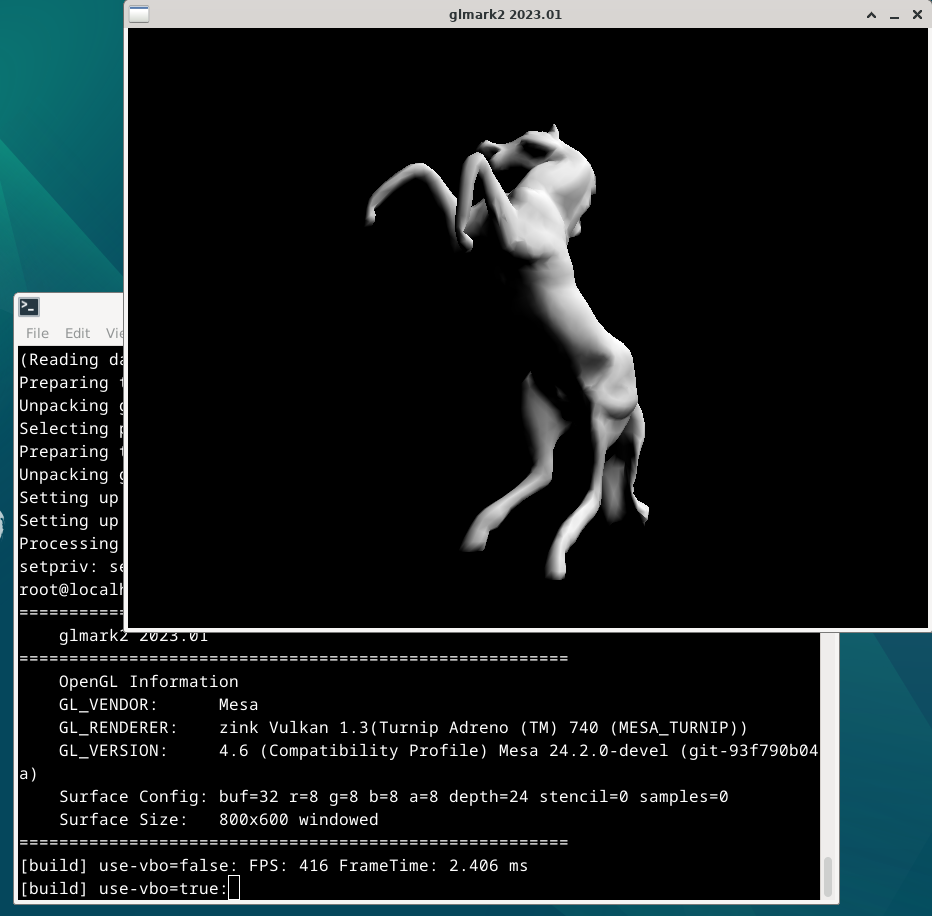Click the terminal window icon
Image resolution: width=932 pixels, height=916 pixels.
tap(29, 307)
